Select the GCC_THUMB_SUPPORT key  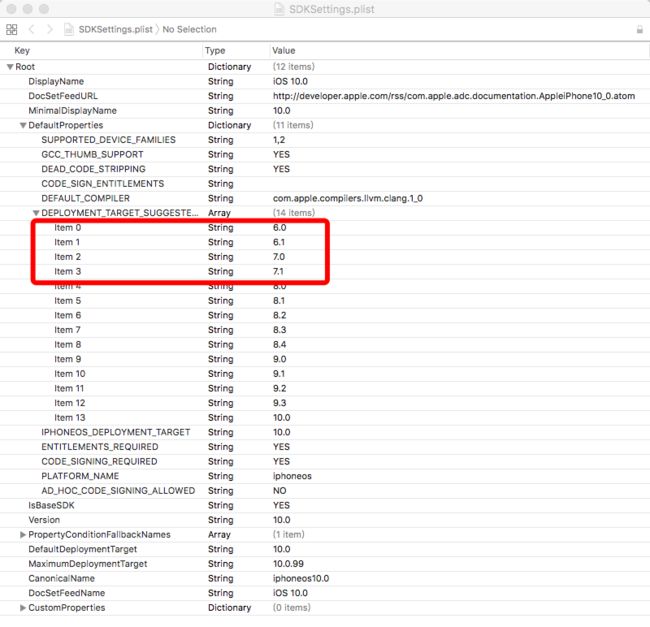[92, 155]
